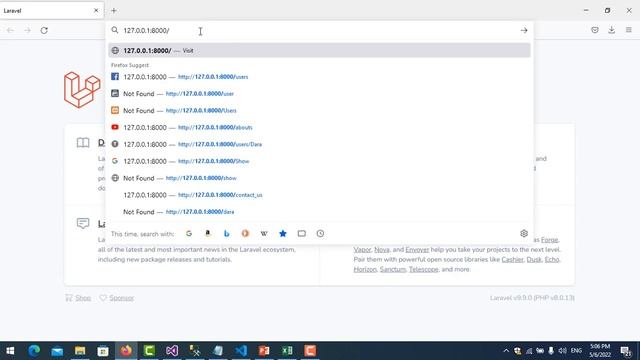Click the Horizon link
640x360 pixels.
click(x=365, y=269)
